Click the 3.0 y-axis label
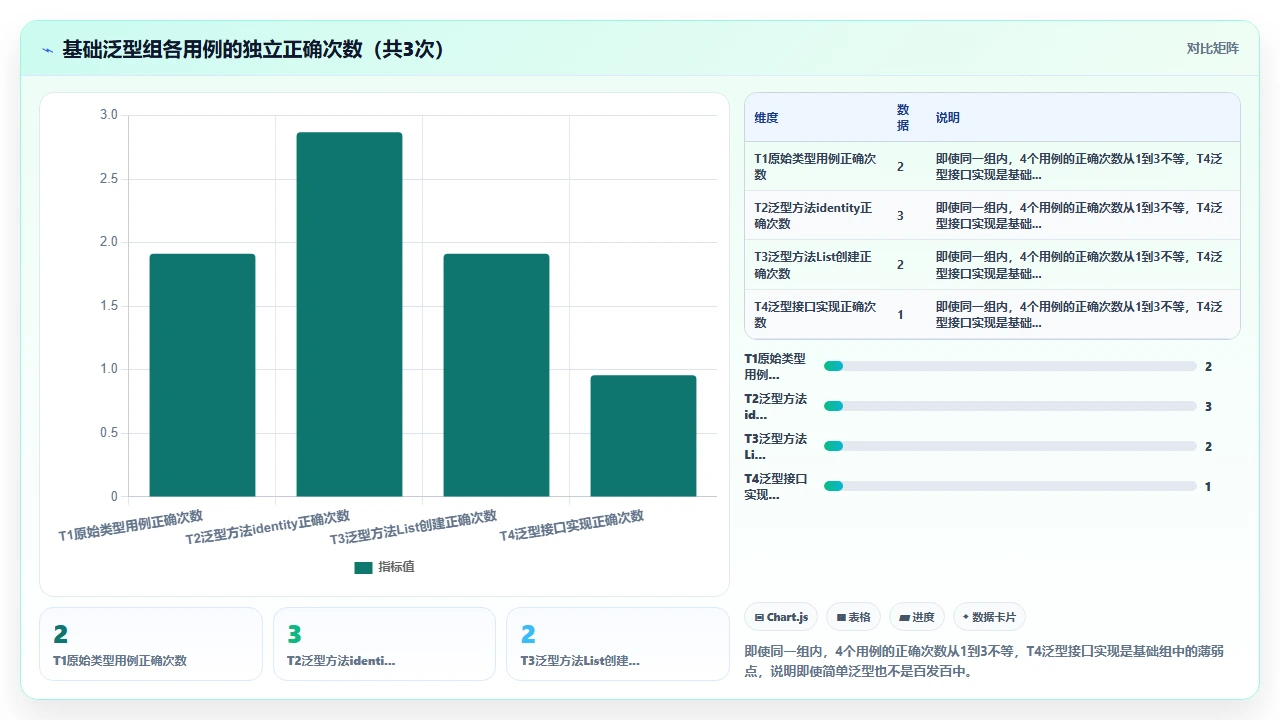The height and width of the screenshot is (720, 1280). point(109,115)
